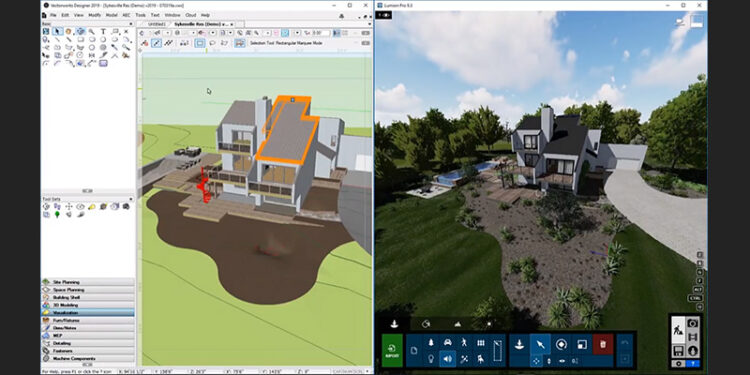The height and width of the screenshot is (375, 750).
Task: Select the Flyover tool in Basic palette
Action: pos(80,32)
